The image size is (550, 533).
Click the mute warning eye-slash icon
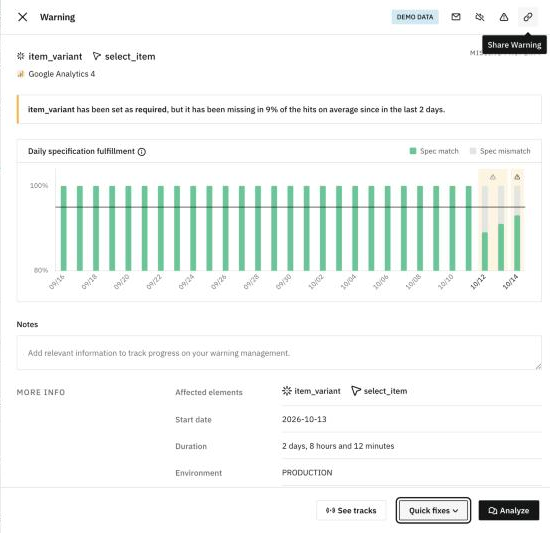click(479, 17)
